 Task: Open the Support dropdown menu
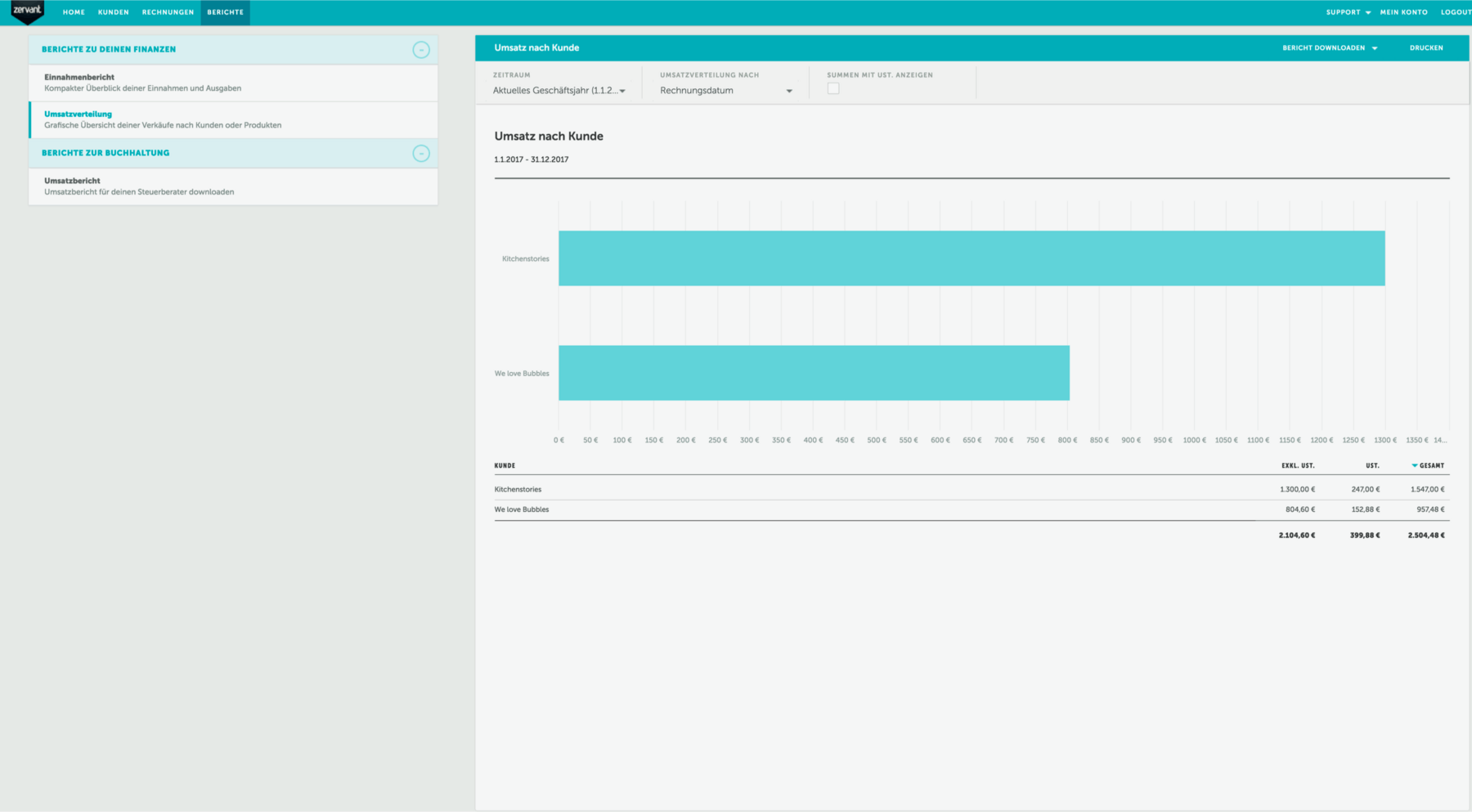point(1348,12)
